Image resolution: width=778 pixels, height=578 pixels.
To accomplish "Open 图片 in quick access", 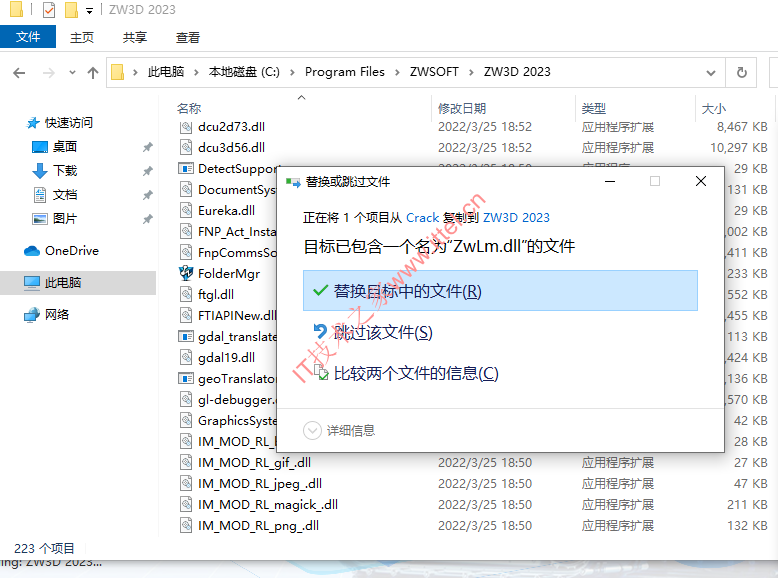I will (65, 219).
